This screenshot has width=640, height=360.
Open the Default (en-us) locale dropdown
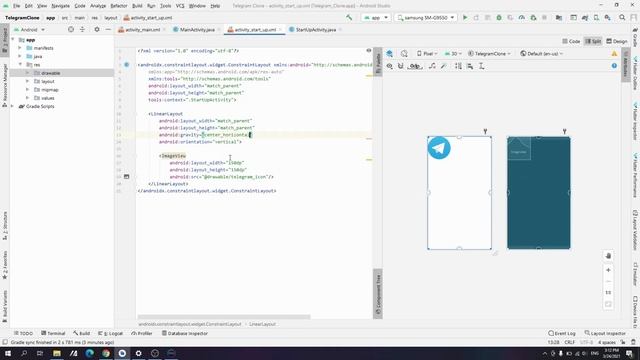[542, 53]
